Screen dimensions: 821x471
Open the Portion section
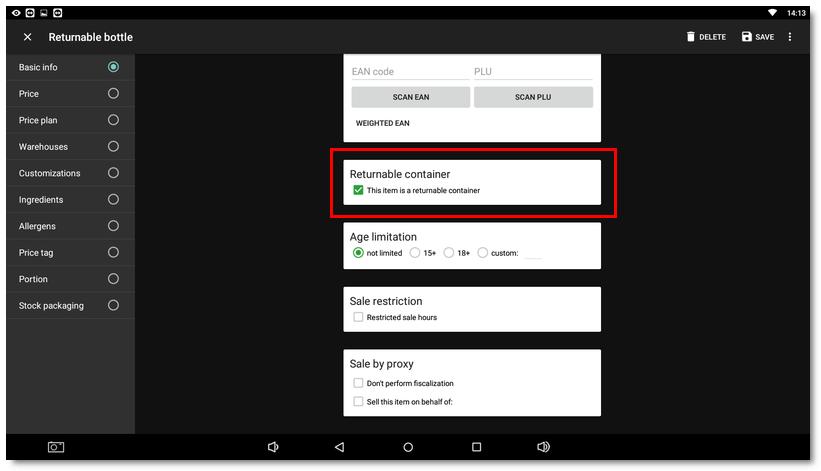[x=70, y=279]
